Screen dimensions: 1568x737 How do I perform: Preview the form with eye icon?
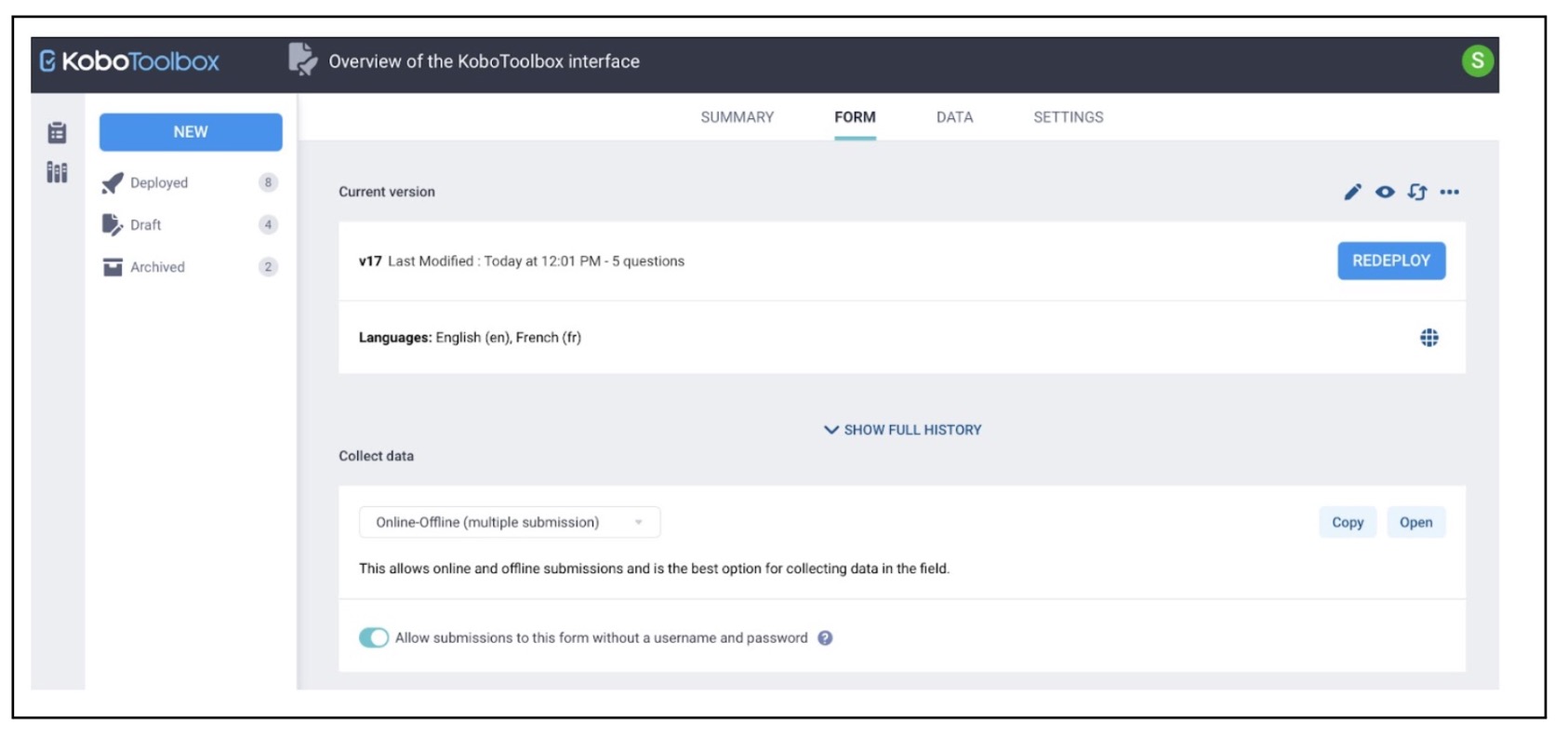1385,192
